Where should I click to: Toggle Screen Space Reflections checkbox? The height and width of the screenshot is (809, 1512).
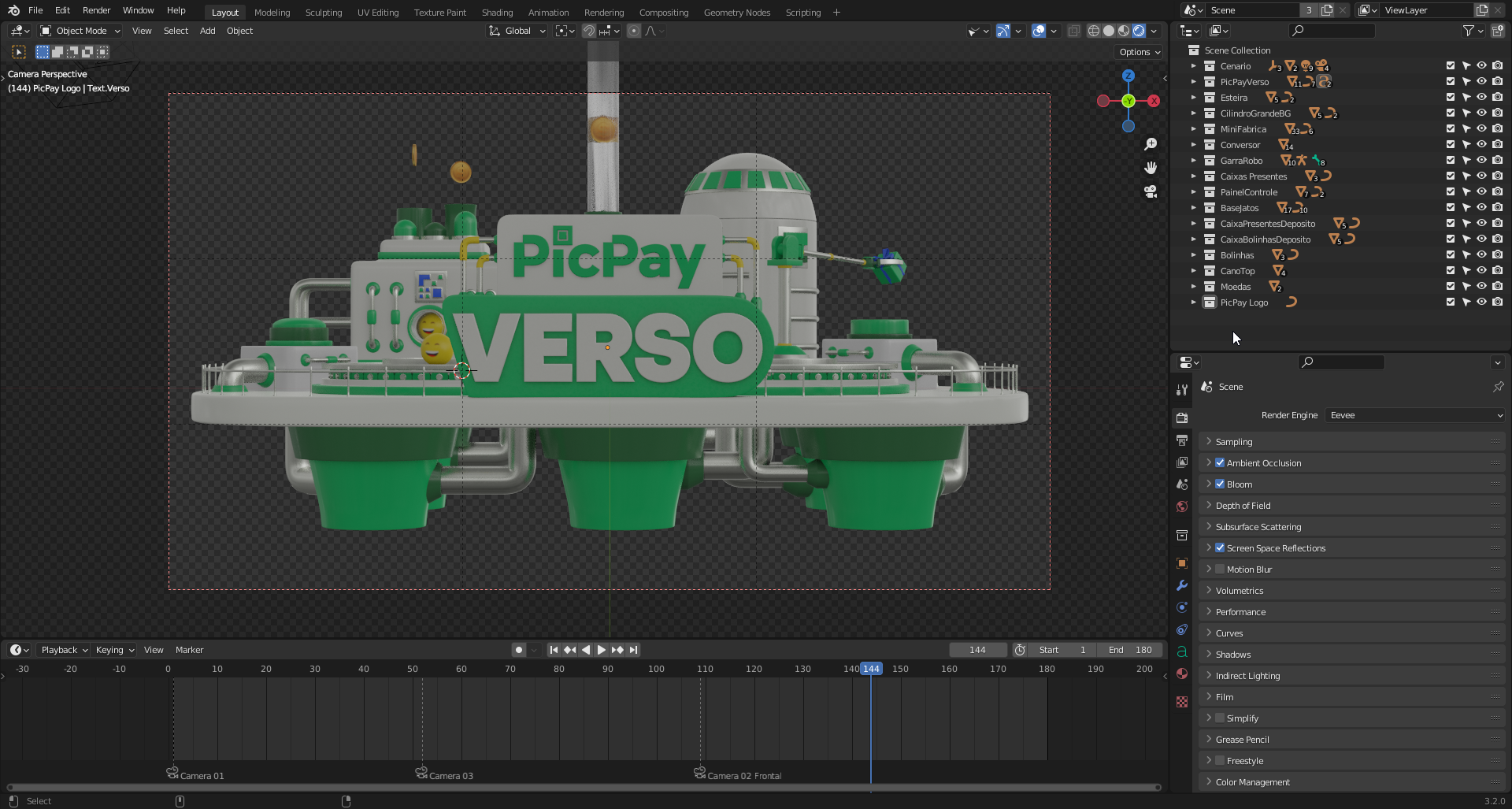[x=1220, y=548]
